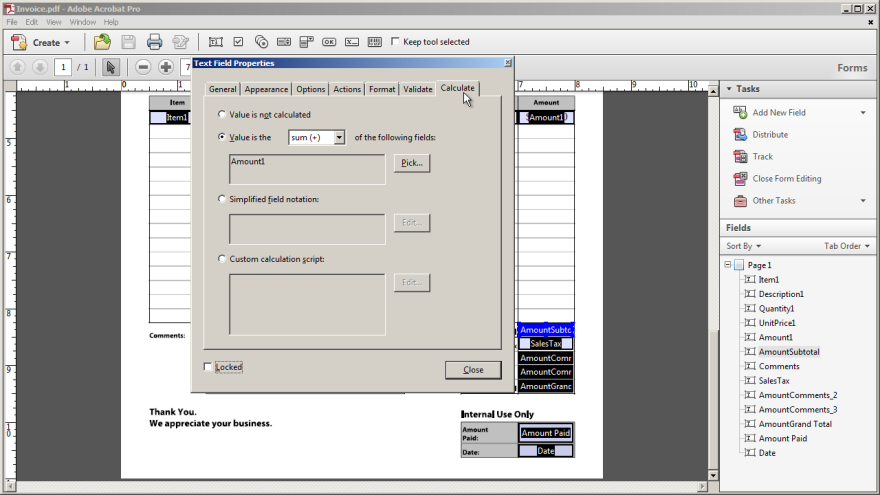Select the Dropdown form tool
Image resolution: width=880 pixels, height=495 pixels.
click(x=306, y=42)
